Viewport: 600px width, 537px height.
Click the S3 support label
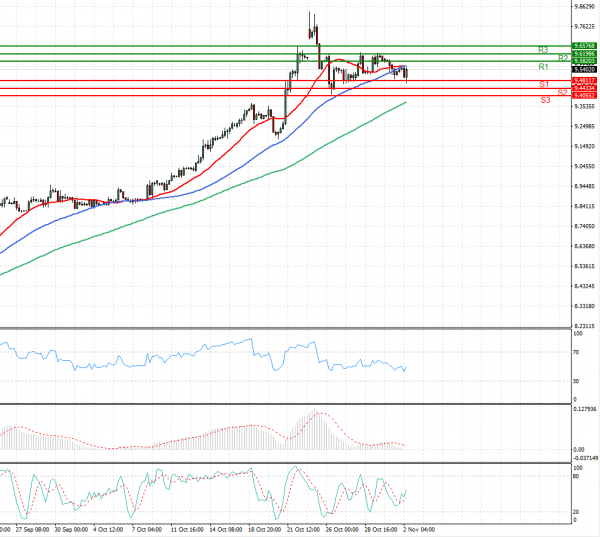(x=545, y=100)
